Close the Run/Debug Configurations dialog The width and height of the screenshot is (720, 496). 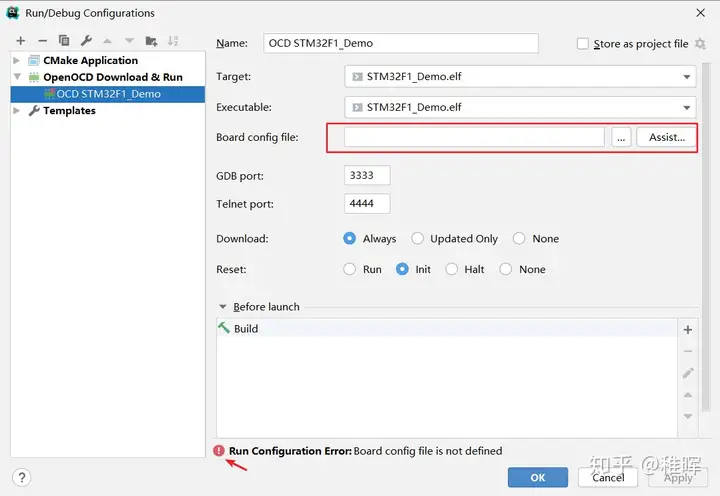coord(701,13)
